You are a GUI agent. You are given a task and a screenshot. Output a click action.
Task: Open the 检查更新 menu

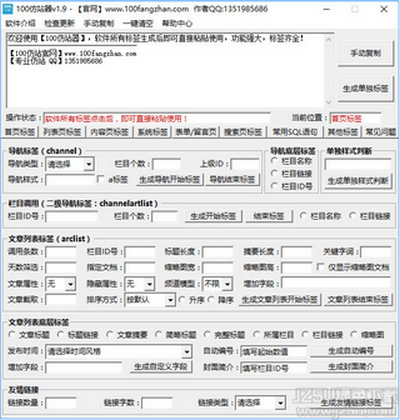pyautogui.click(x=59, y=23)
